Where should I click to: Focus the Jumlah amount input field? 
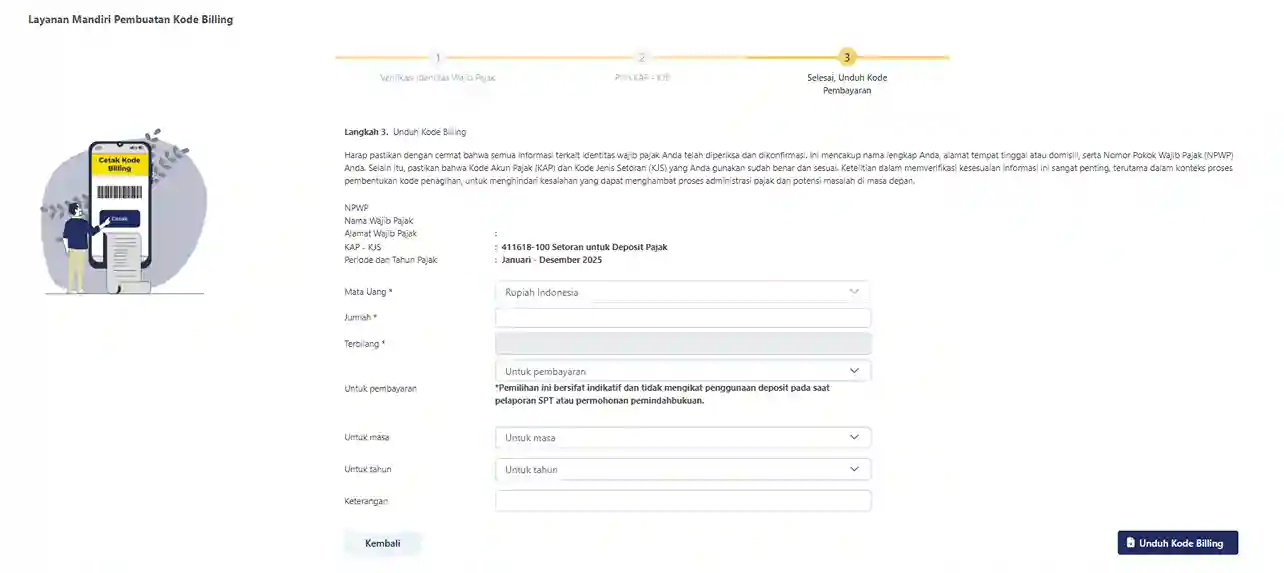coord(683,318)
